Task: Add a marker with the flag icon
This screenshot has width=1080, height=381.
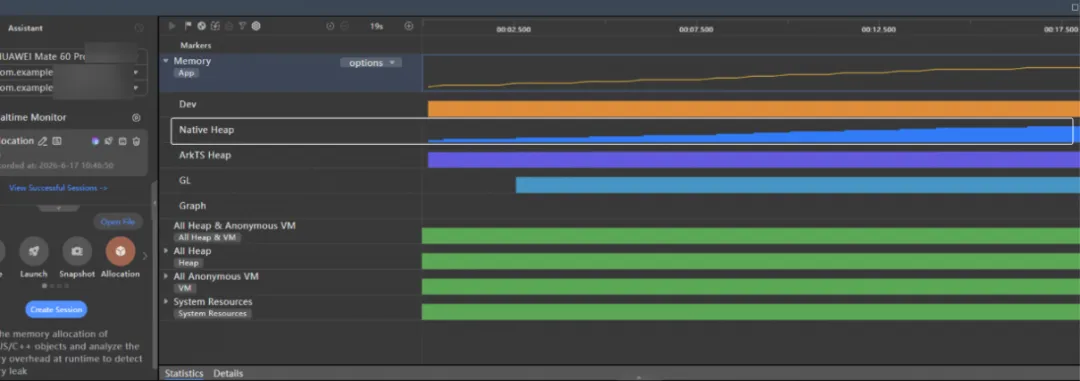Action: click(188, 26)
